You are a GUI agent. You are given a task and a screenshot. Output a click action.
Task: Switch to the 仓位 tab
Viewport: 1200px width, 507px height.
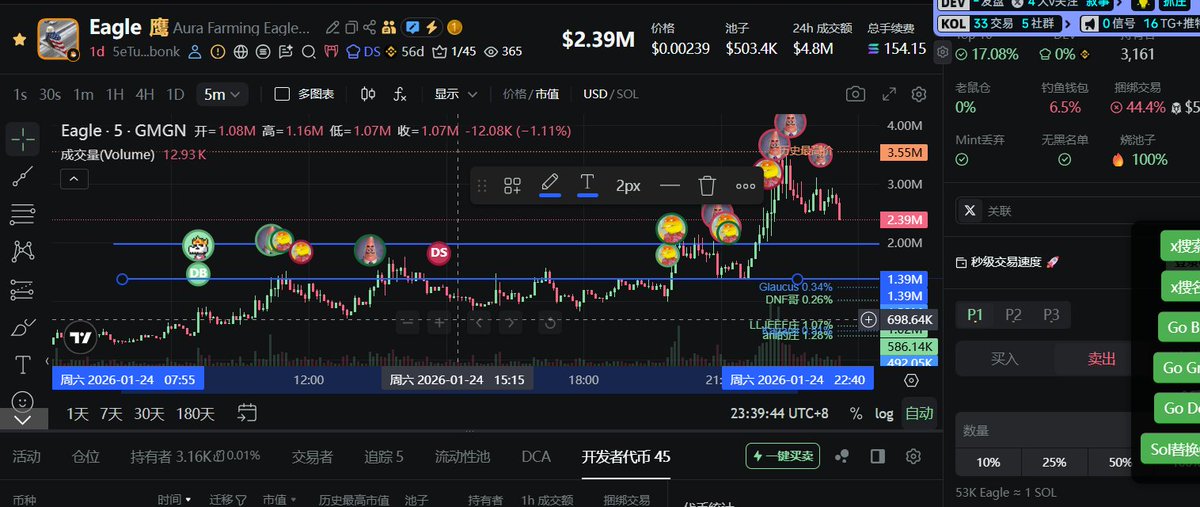pos(86,457)
